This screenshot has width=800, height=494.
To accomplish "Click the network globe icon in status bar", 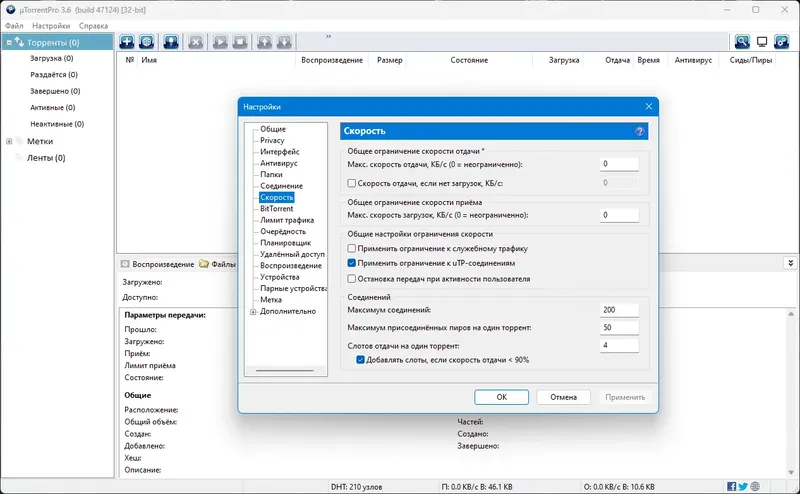I will coord(755,486).
